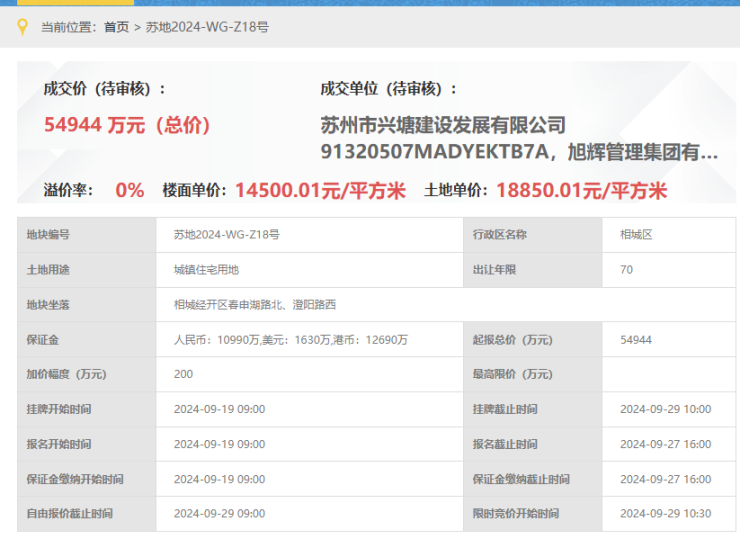Click the 200 increment value cell
This screenshot has width=740, height=539.
coord(310,374)
